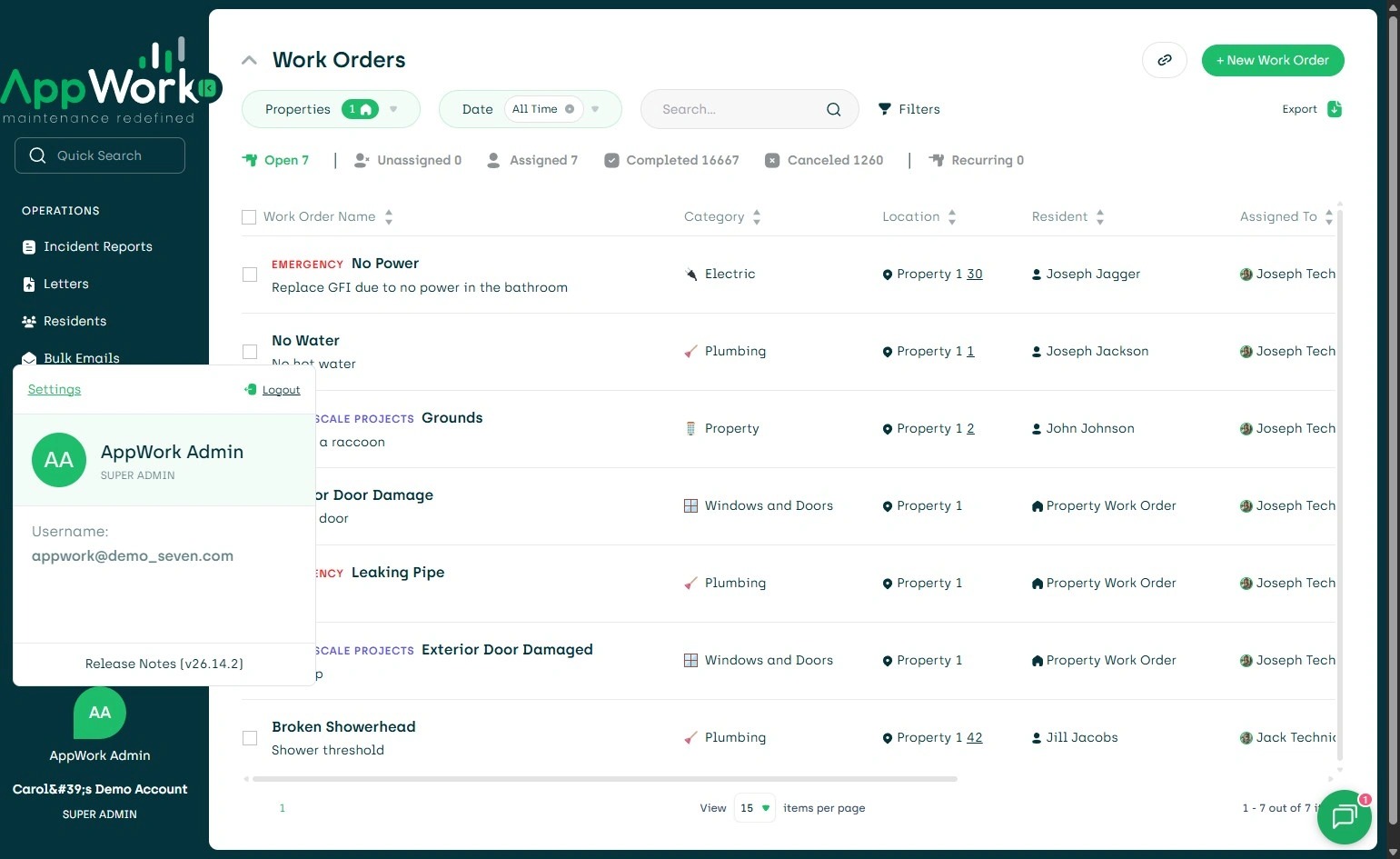
Task: Check the Broken Showerhead row checkbox
Action: tap(250, 738)
